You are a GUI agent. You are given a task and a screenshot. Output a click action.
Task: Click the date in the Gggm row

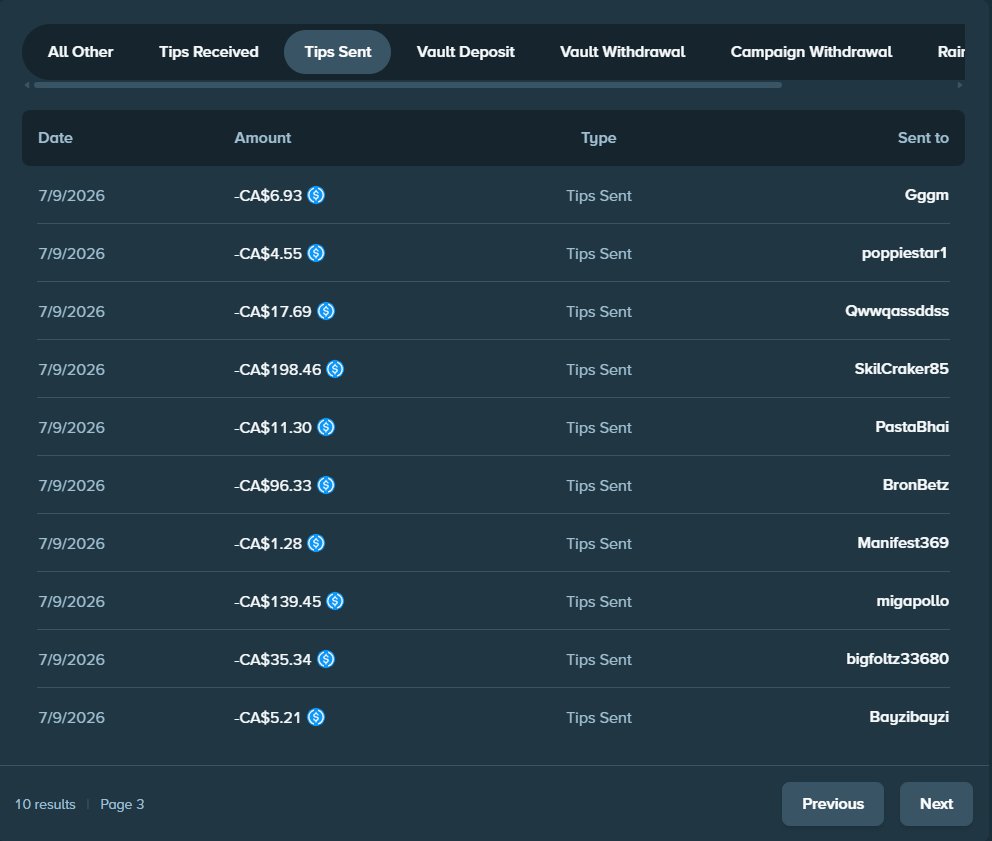pyautogui.click(x=71, y=196)
